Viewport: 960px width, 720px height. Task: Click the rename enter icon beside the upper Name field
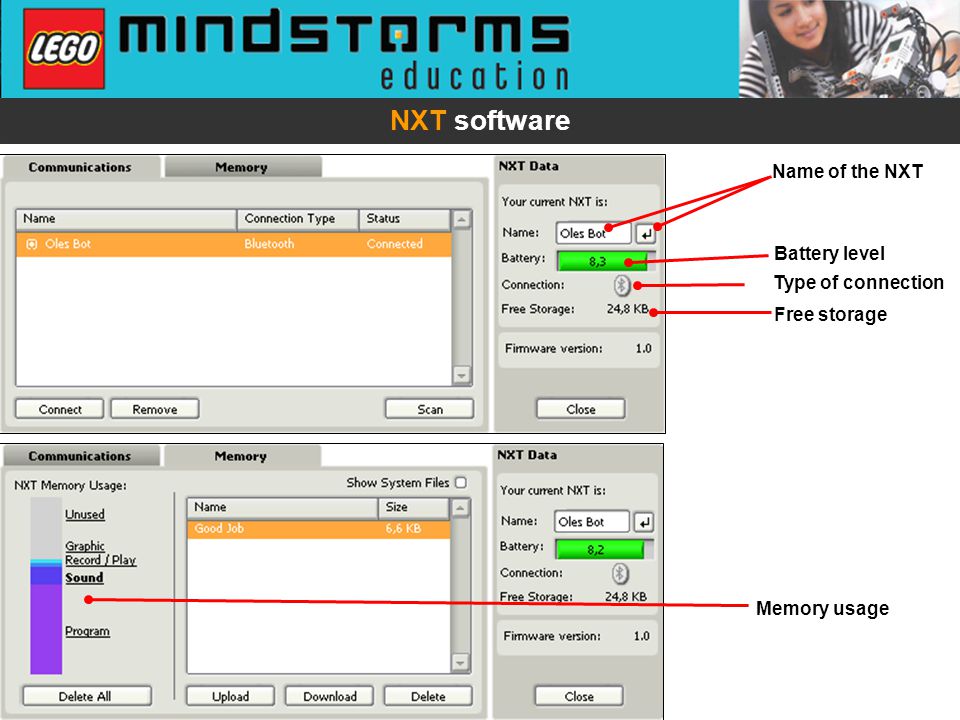645,233
